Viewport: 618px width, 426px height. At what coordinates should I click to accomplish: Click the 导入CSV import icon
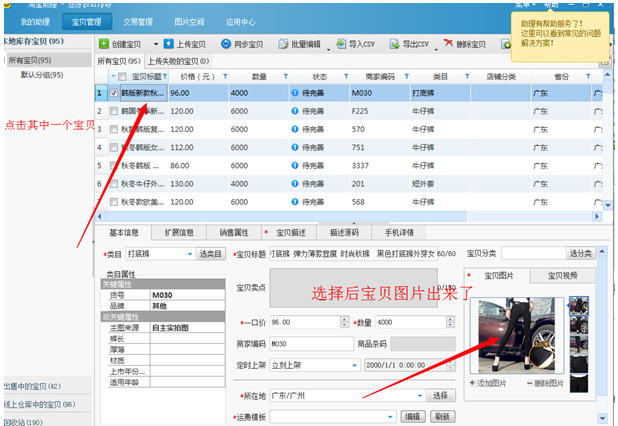pos(341,44)
